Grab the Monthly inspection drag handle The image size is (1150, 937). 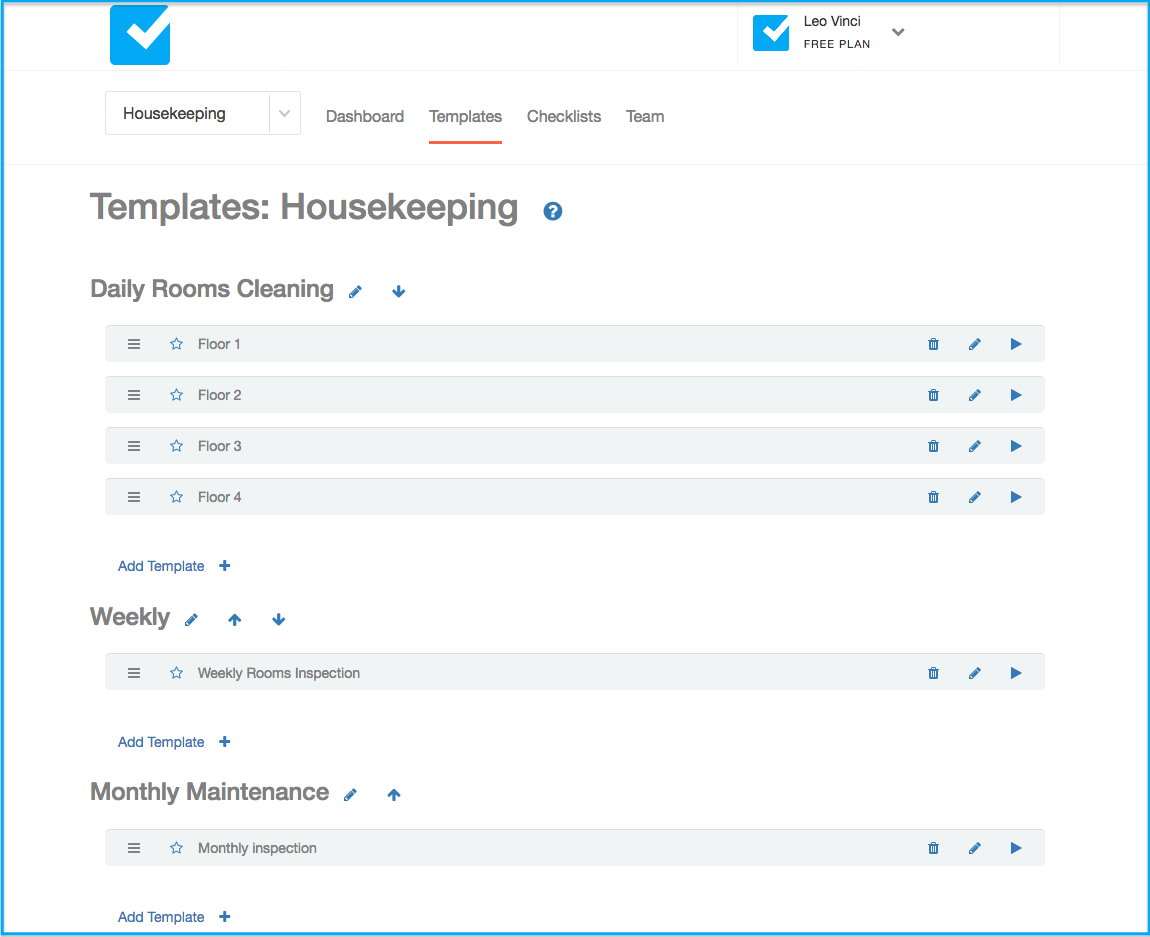tap(133, 848)
